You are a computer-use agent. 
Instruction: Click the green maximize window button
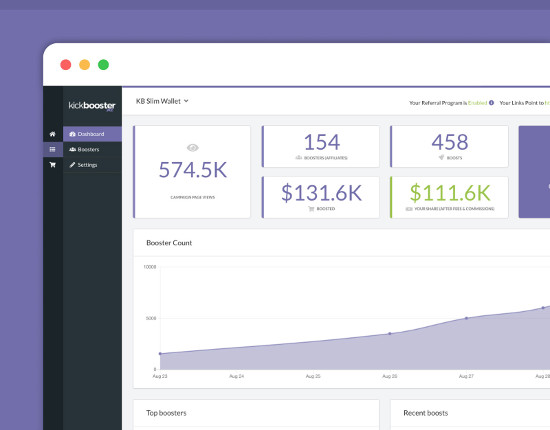pyautogui.click(x=103, y=65)
